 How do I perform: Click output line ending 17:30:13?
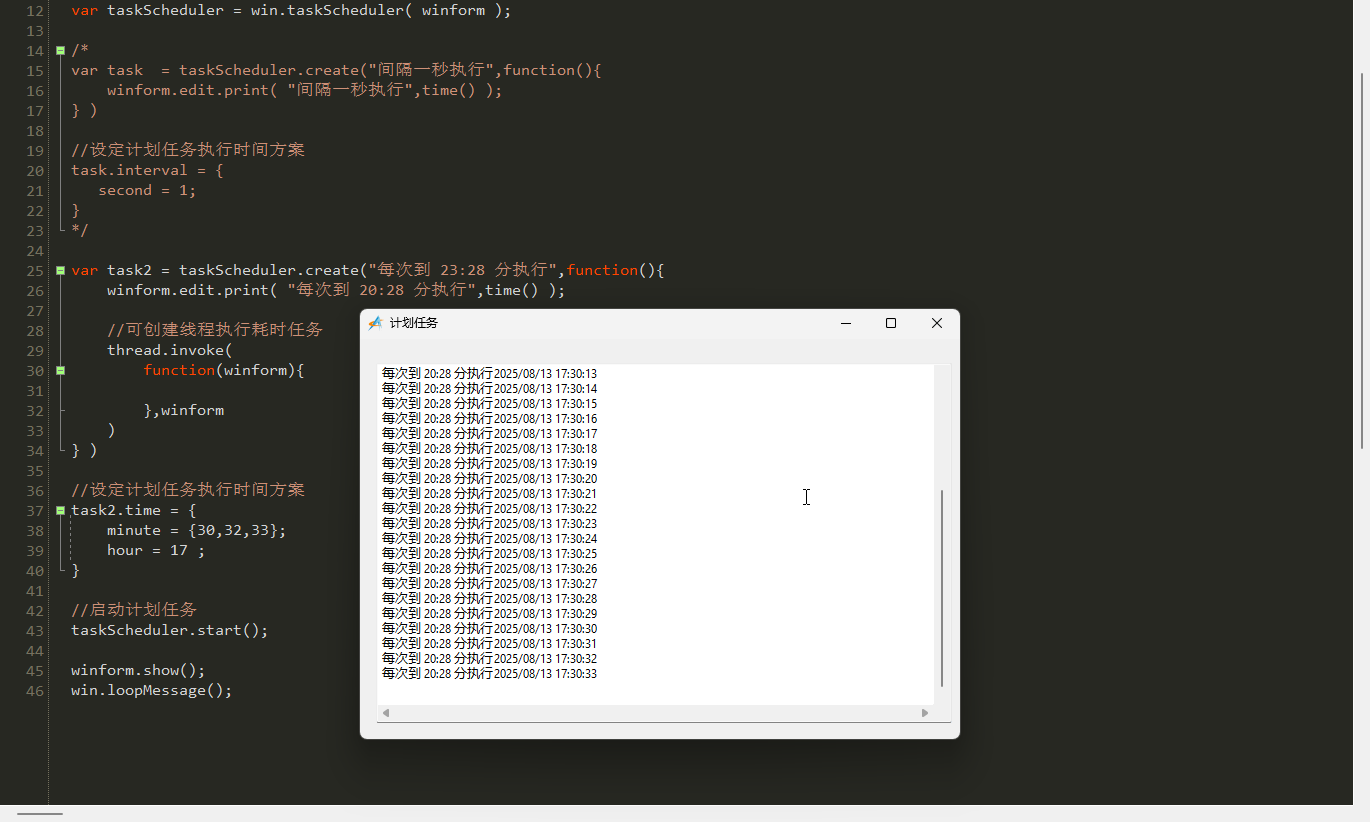click(x=489, y=373)
